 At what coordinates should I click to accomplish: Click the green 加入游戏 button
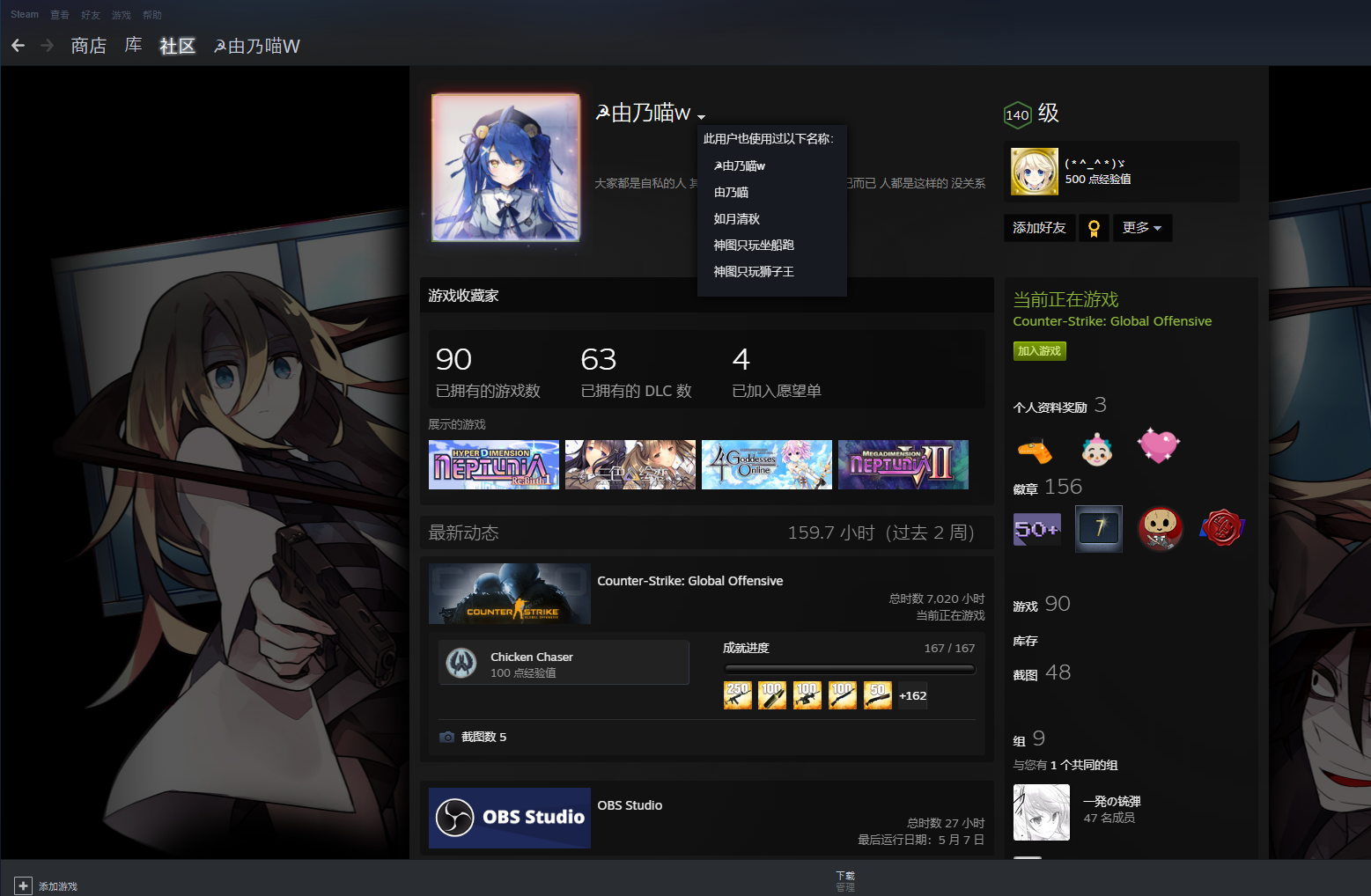click(x=1039, y=350)
